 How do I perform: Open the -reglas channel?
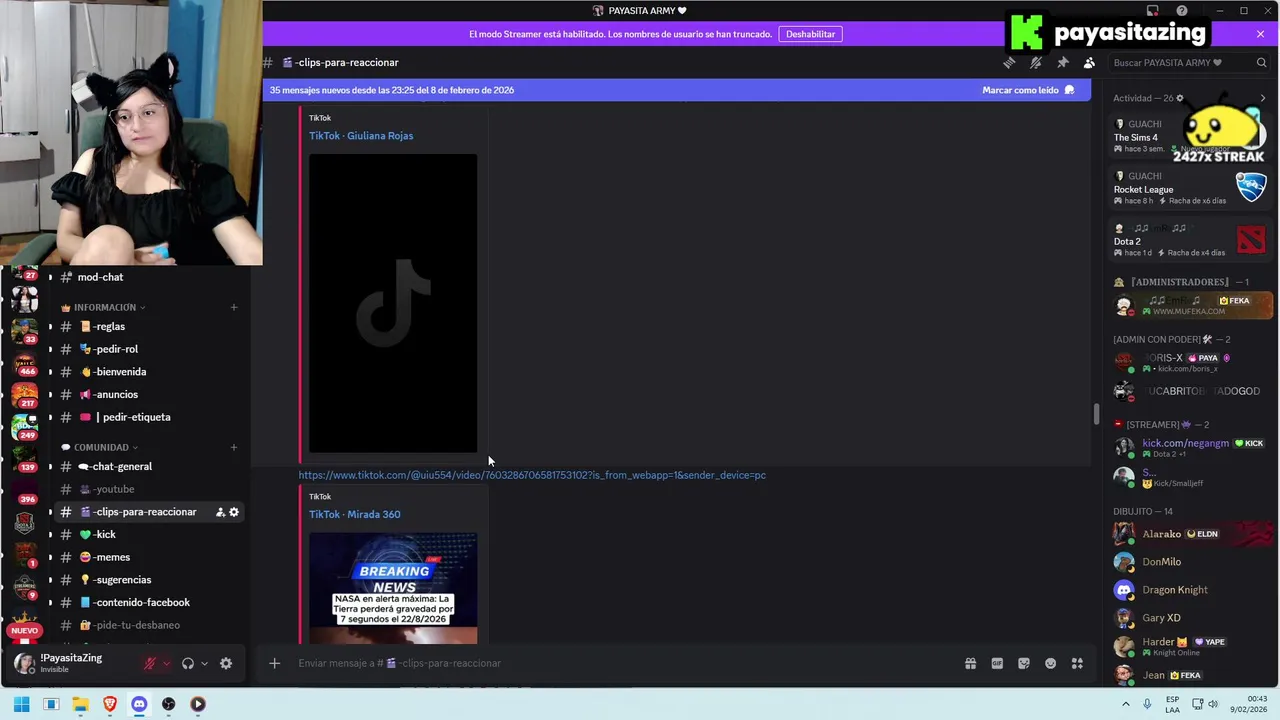click(x=146, y=327)
